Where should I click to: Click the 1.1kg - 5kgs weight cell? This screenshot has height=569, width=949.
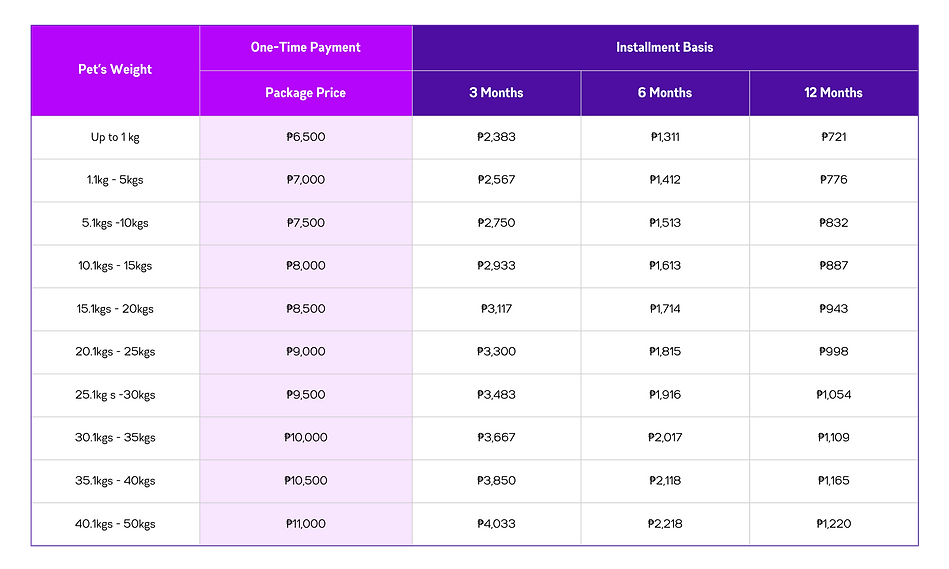[115, 180]
